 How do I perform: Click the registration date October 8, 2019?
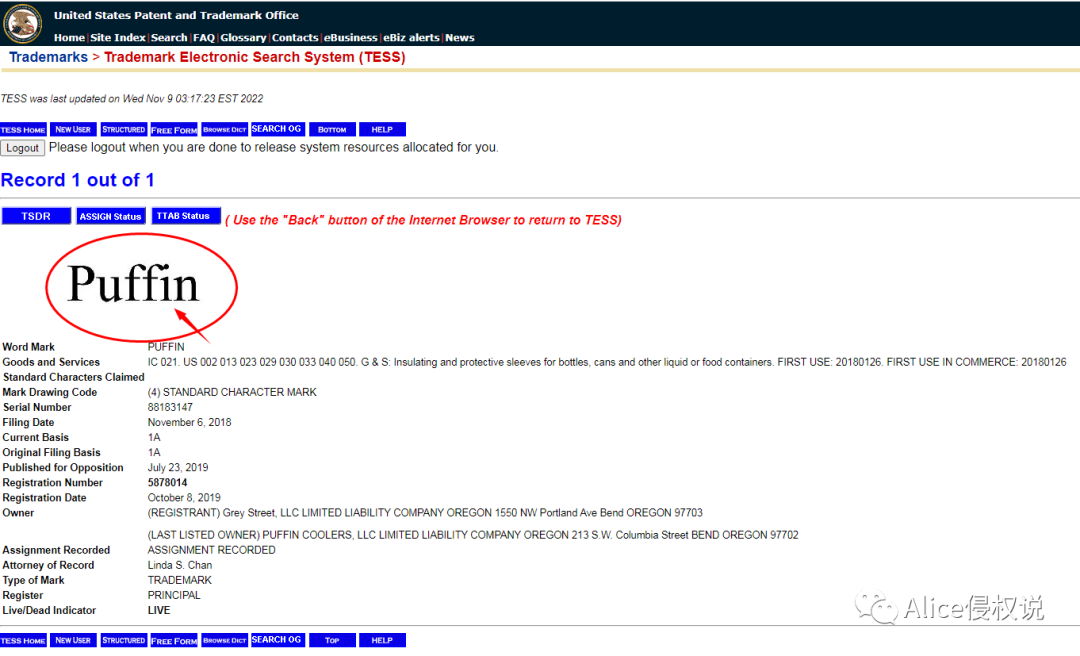(x=184, y=498)
